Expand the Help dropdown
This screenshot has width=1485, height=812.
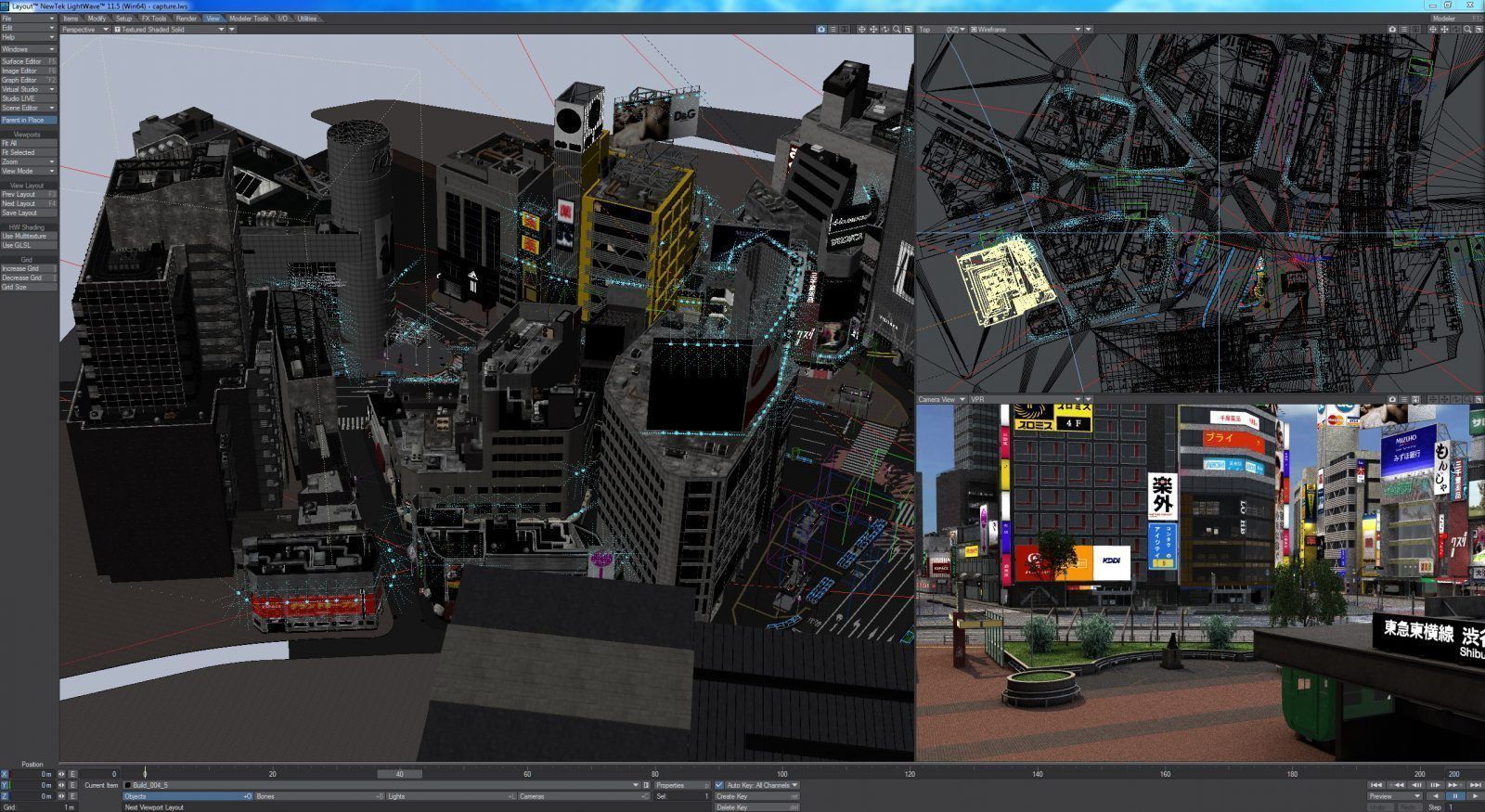[x=29, y=37]
